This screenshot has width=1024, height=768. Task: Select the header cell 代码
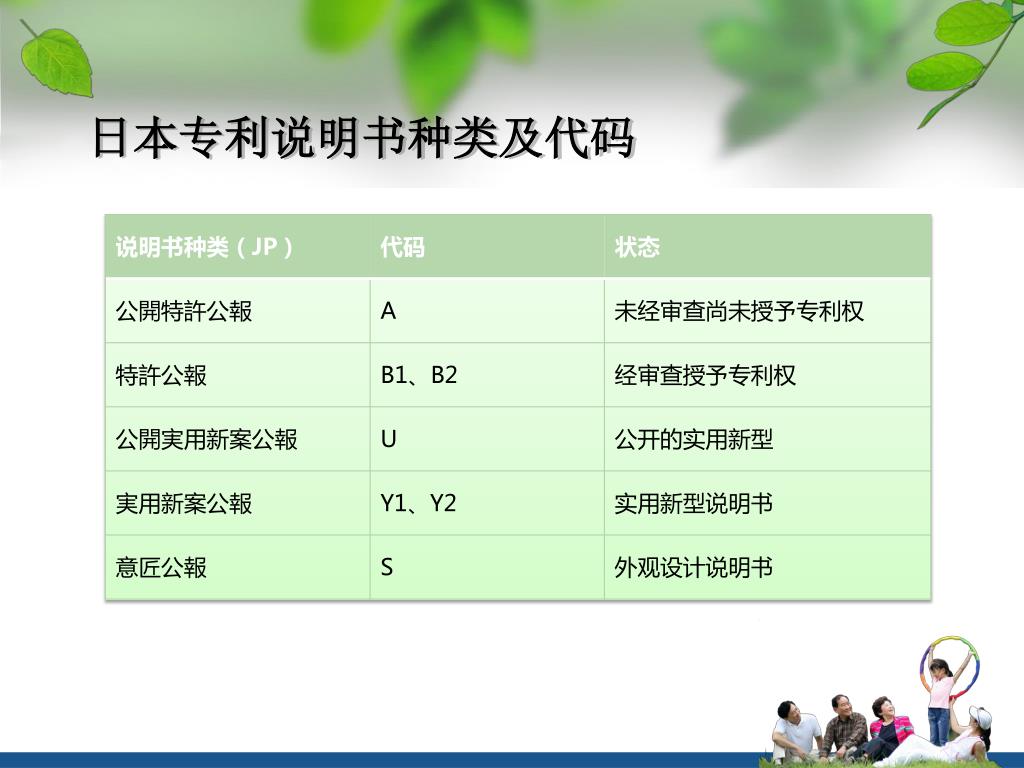click(x=487, y=246)
